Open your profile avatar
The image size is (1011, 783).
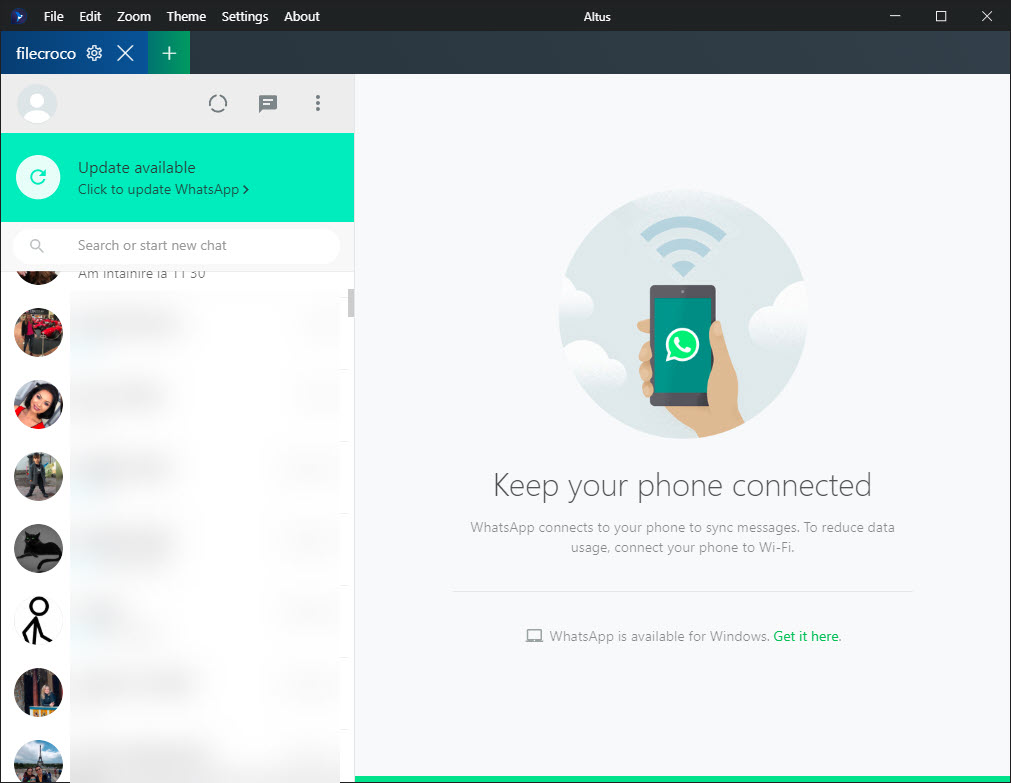coord(37,103)
